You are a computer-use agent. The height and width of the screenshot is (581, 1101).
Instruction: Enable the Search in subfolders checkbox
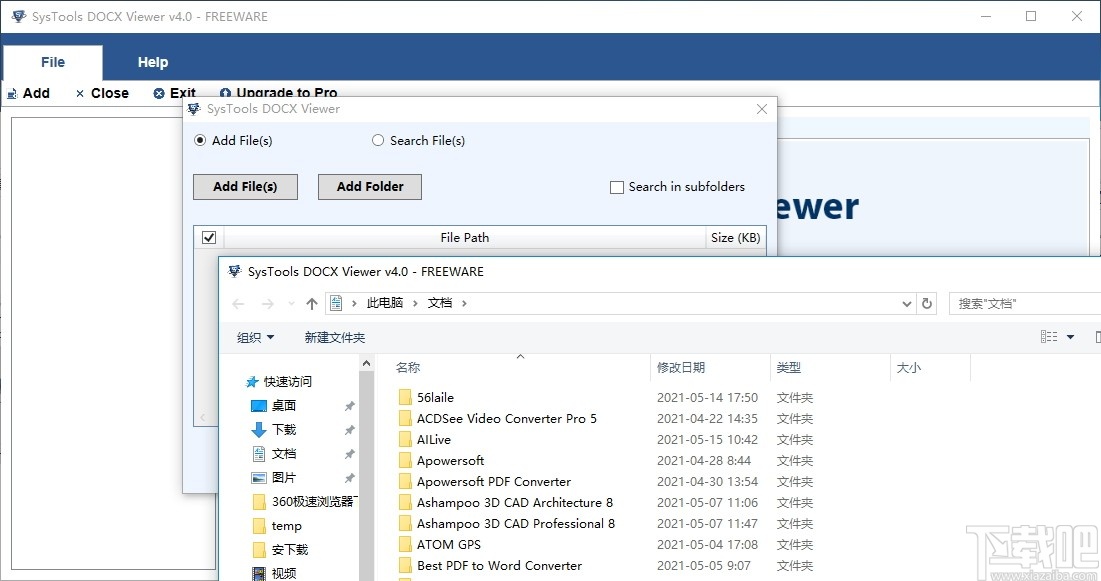click(x=616, y=187)
